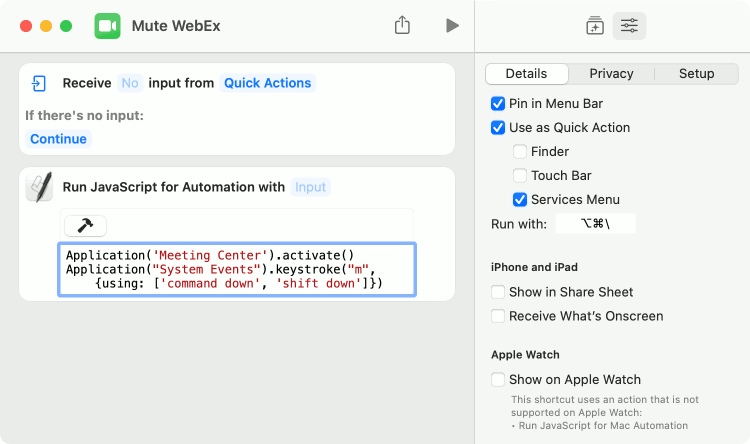
Task: Enable Touch Bar quick action option
Action: [x=520, y=176]
